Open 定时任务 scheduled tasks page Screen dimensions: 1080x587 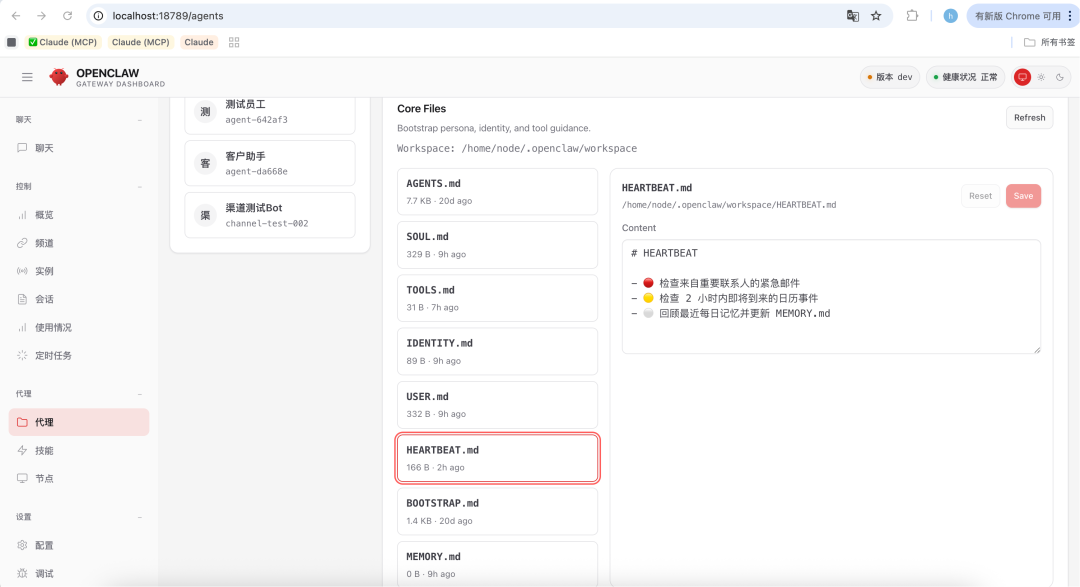click(x=79, y=356)
